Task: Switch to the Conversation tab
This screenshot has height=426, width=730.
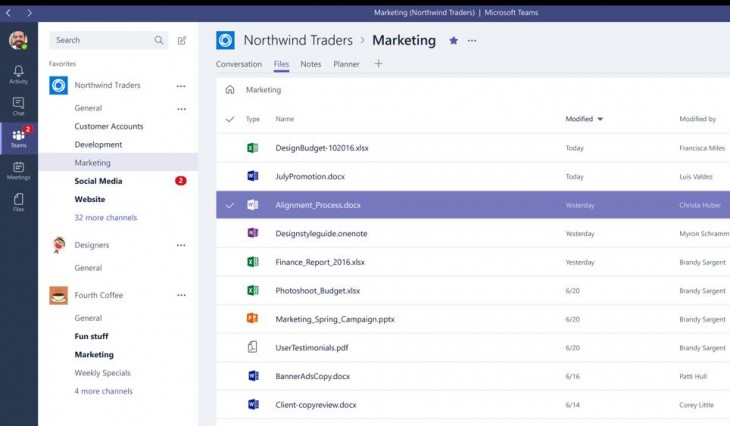Action: [239, 64]
